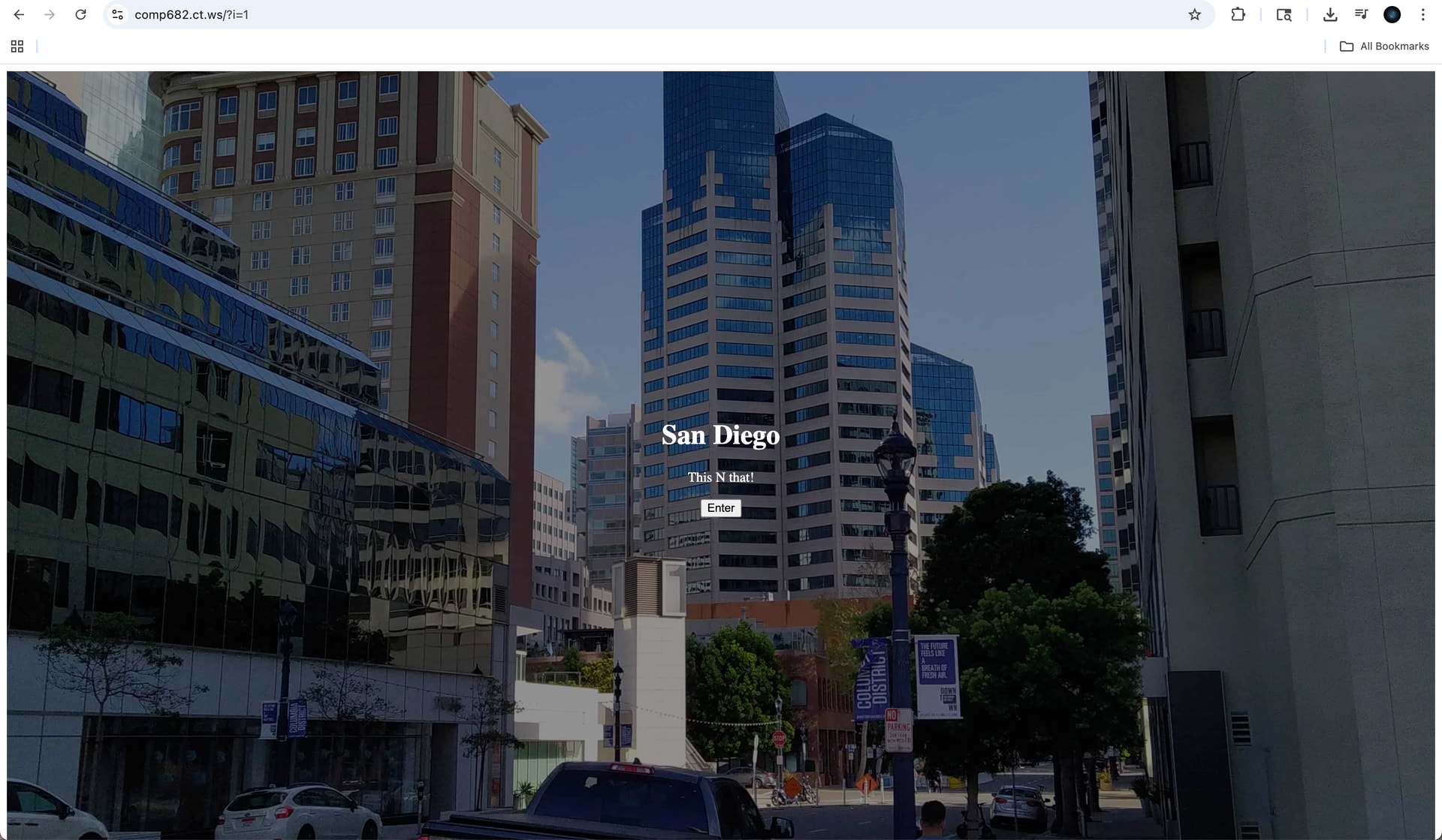The height and width of the screenshot is (840, 1442).
Task: Open the profile avatar menu
Action: point(1392,15)
